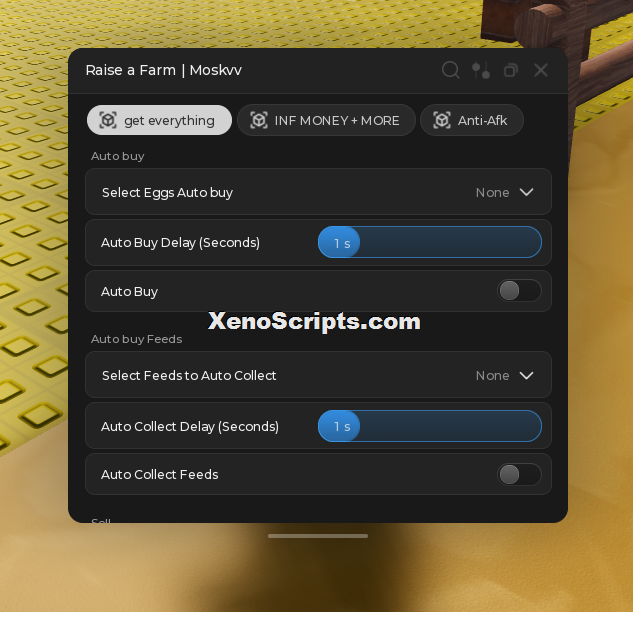The image size is (633, 642).
Task: Open the search magnifier in title bar
Action: click(x=450, y=70)
